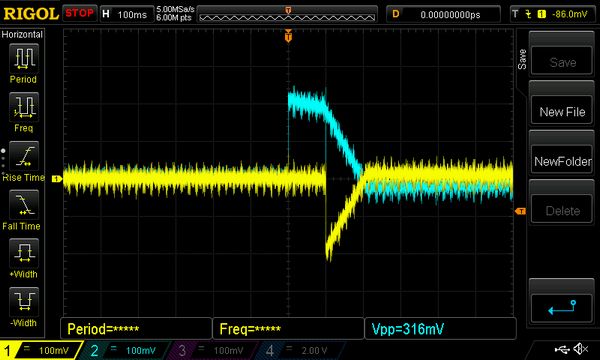This screenshot has height=360, width=600.
Task: Open the Save side tab
Action: 522,59
